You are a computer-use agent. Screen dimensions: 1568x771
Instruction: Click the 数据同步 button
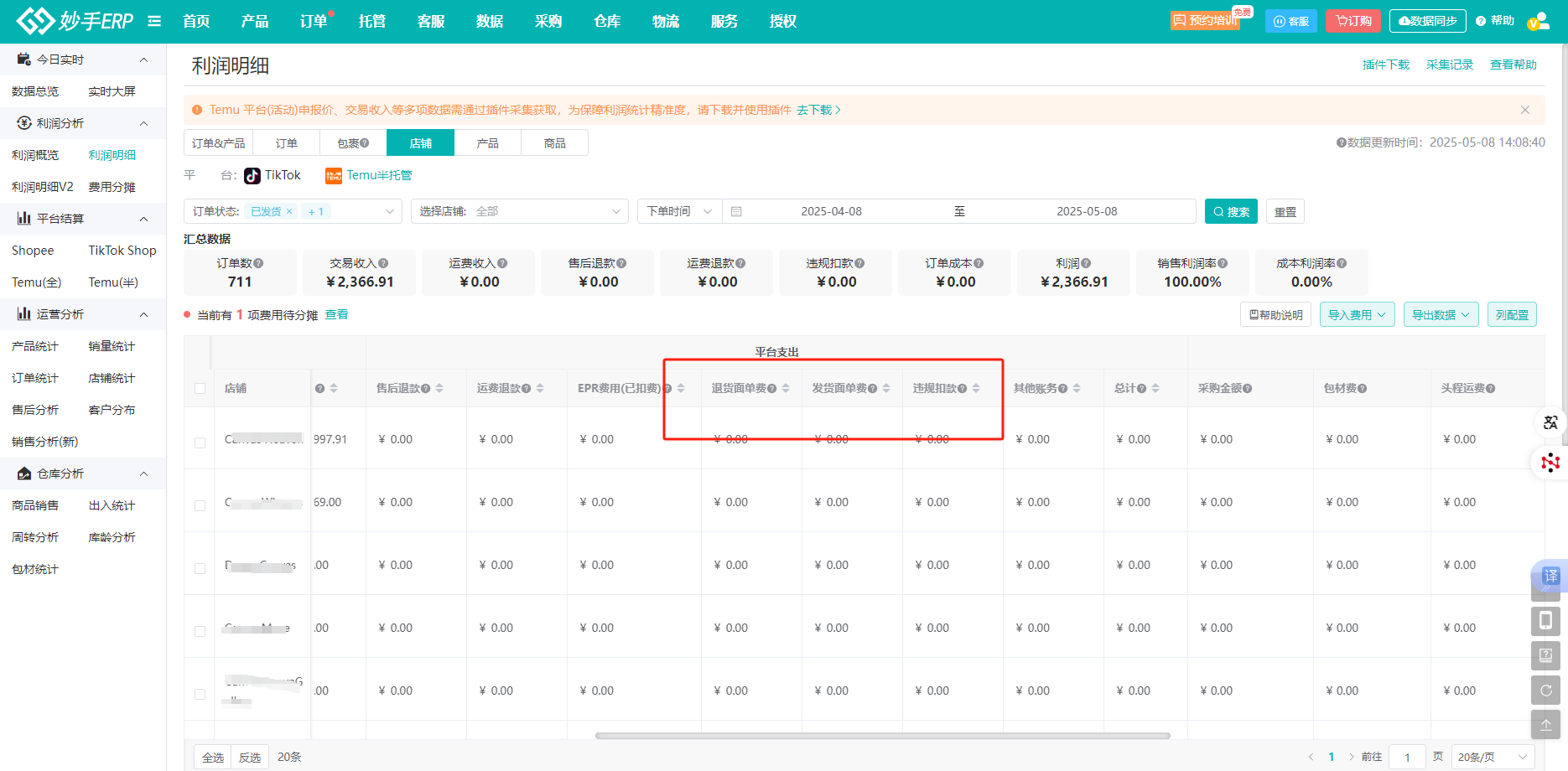point(1427,21)
